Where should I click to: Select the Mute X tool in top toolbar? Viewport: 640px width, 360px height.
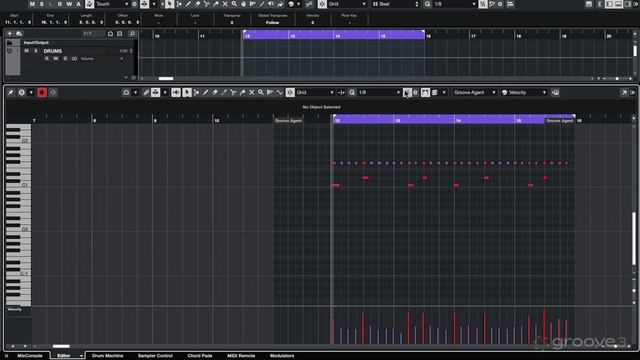point(225,4)
